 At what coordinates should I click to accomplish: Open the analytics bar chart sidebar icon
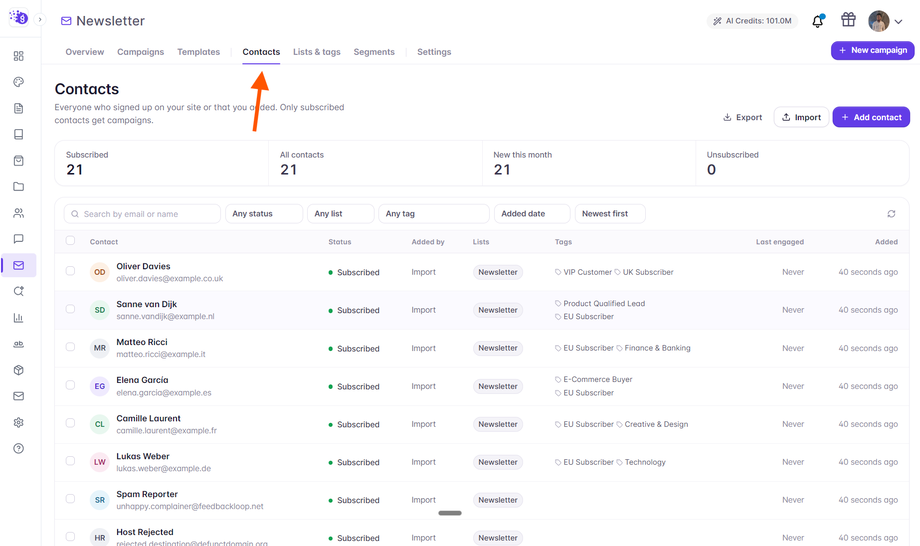click(19, 318)
